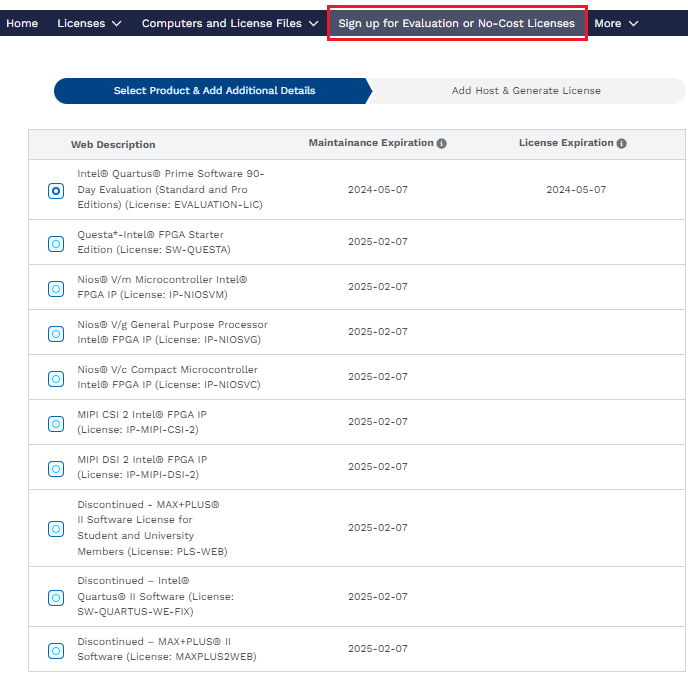Click 2025-02-07 date in MIPI CSI 2 row
This screenshot has height=677, width=688.
[x=378, y=422]
